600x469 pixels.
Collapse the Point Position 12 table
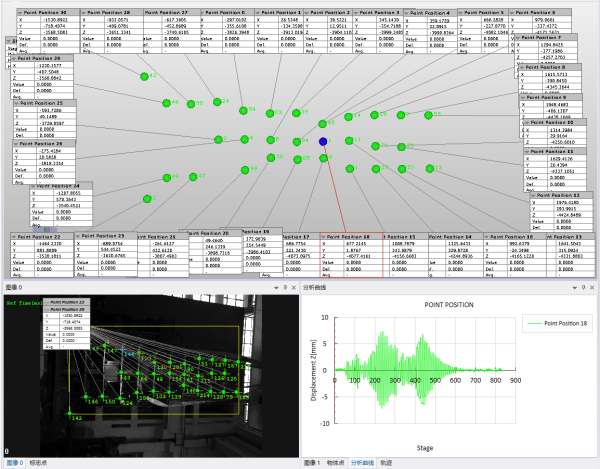point(533,195)
